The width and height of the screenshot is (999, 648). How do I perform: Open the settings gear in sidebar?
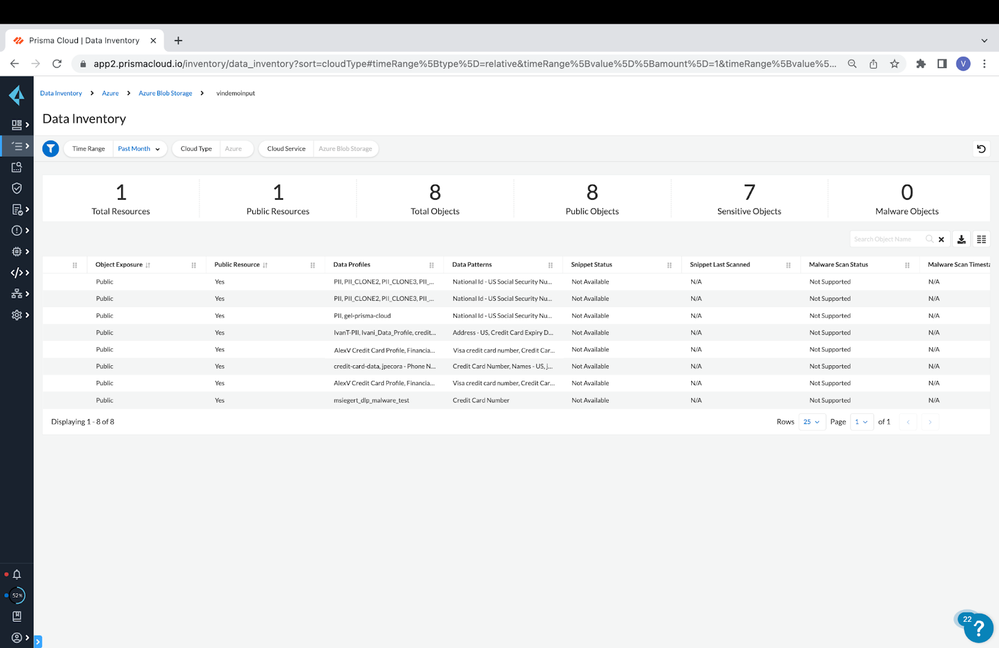pyautogui.click(x=16, y=315)
